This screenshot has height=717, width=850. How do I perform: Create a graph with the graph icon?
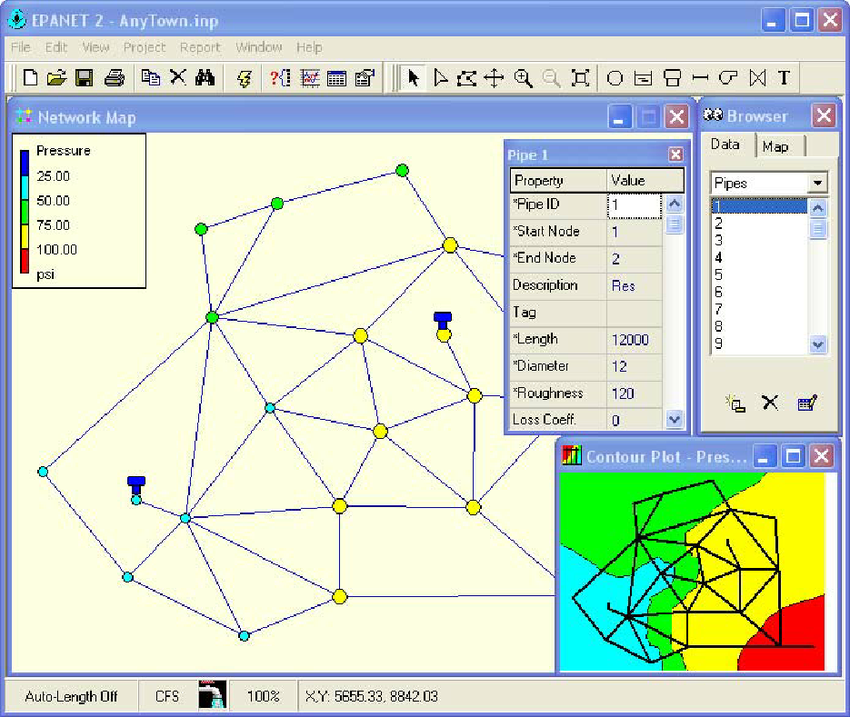click(310, 78)
